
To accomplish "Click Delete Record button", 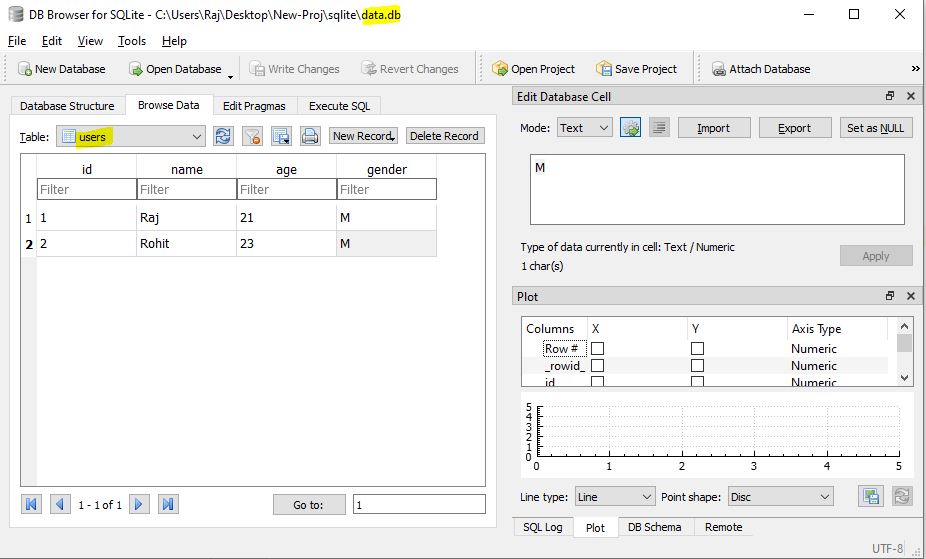I will (x=444, y=136).
